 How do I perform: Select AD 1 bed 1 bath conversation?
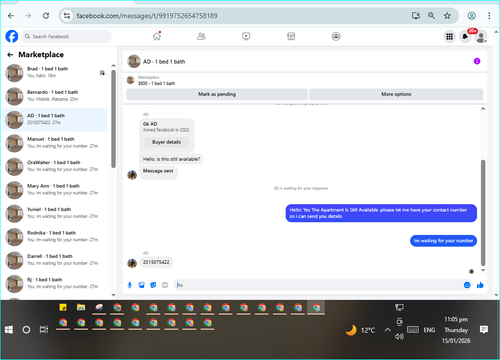click(55, 119)
